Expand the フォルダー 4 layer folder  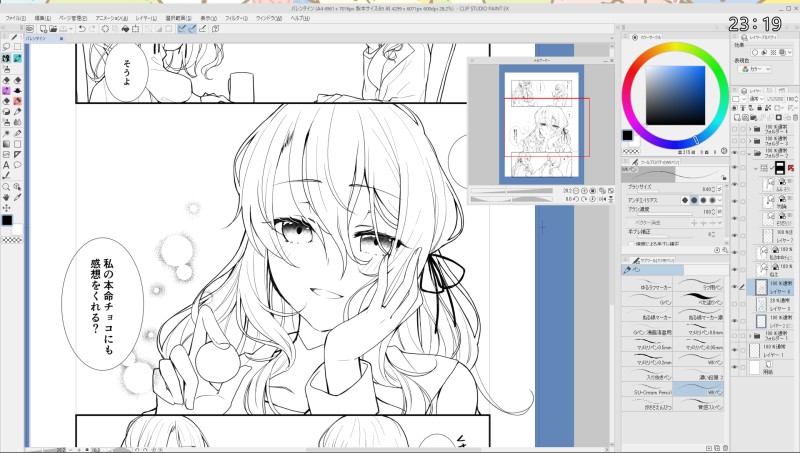(x=749, y=129)
